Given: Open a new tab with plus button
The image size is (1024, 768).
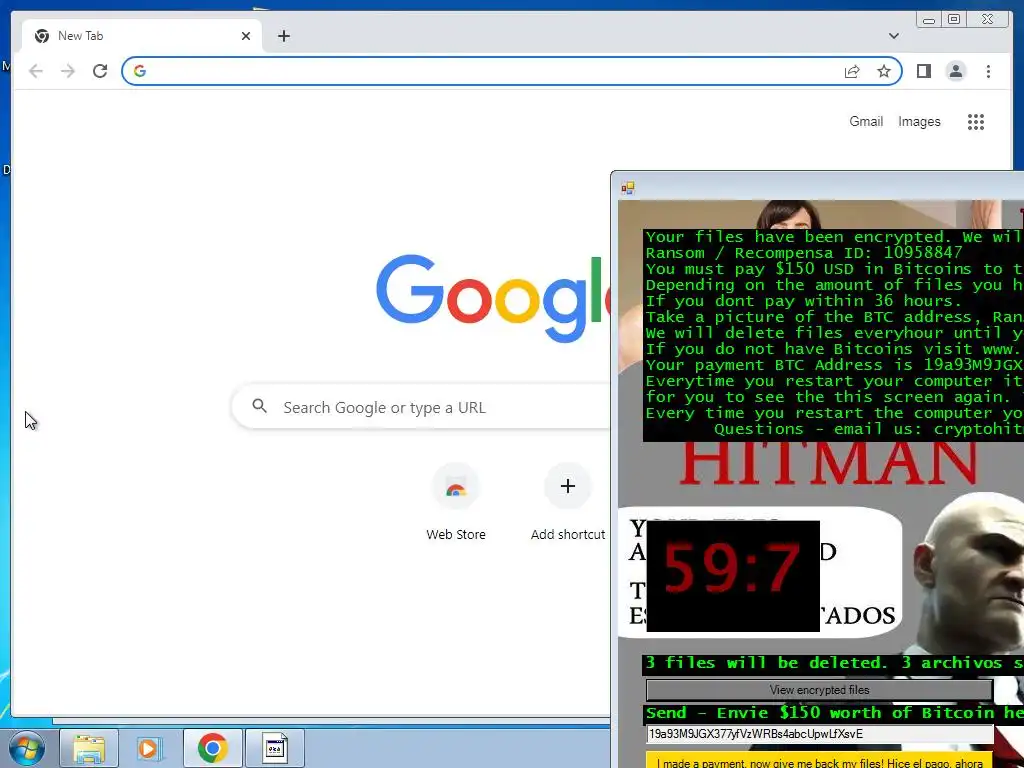Looking at the screenshot, I should tap(283, 36).
